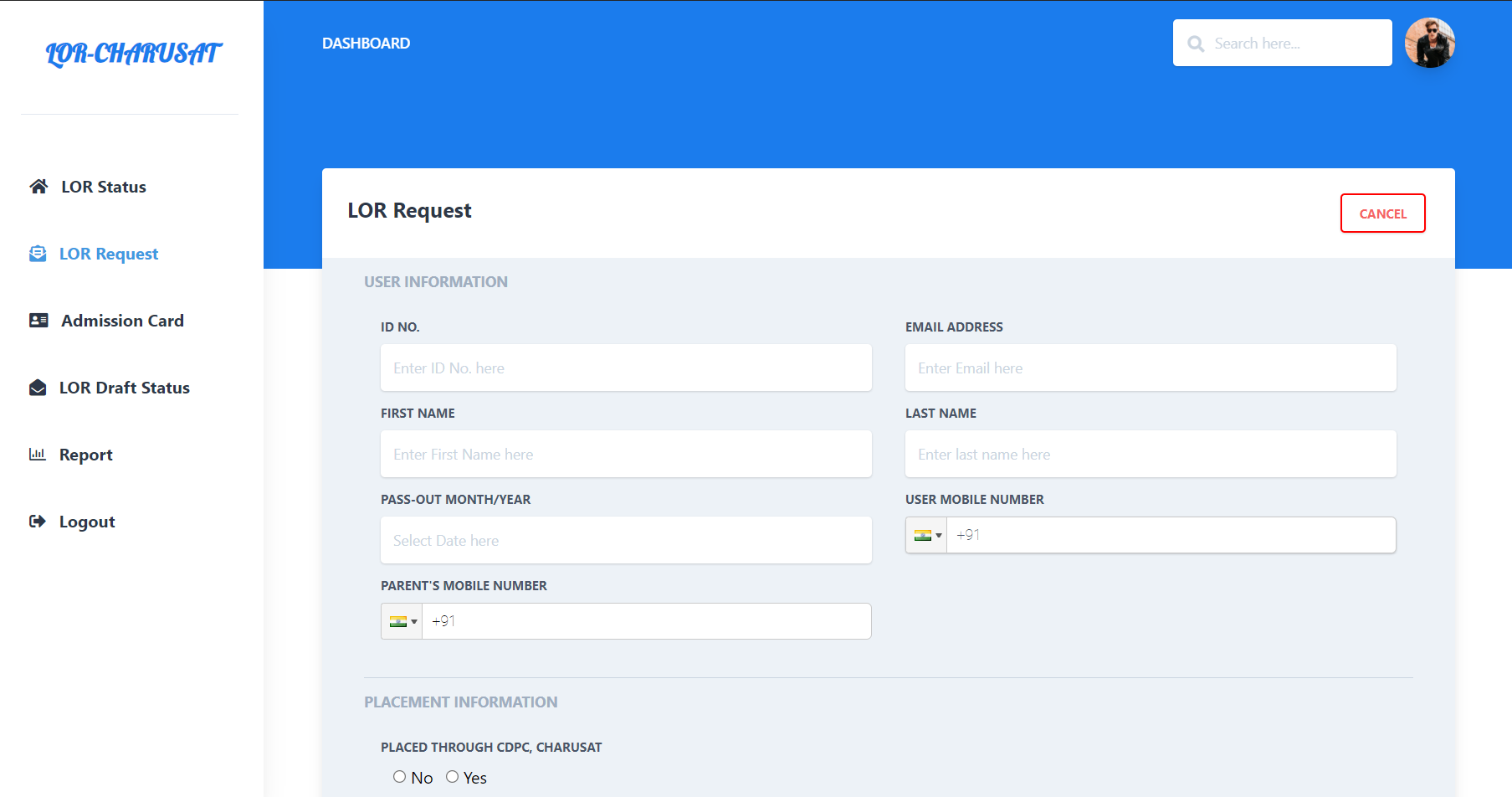Go to Admission Card menu item
This screenshot has height=797, width=1512.
click(122, 321)
